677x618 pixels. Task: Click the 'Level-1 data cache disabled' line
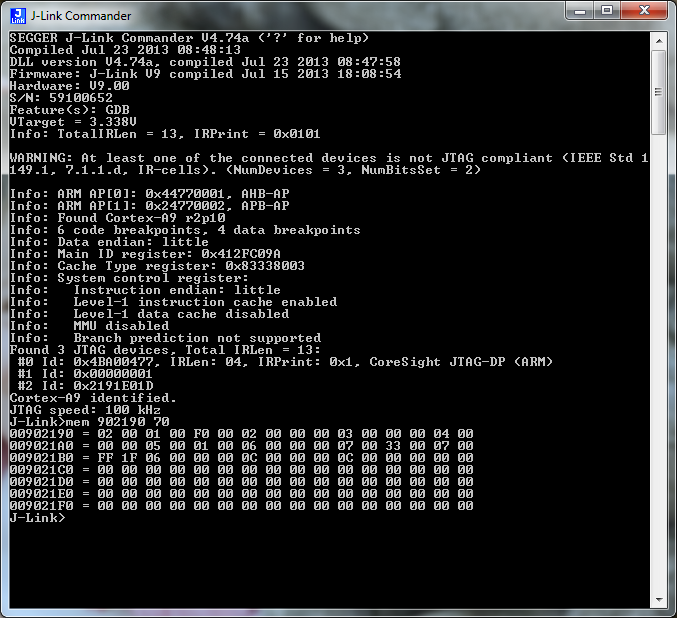[149, 314]
